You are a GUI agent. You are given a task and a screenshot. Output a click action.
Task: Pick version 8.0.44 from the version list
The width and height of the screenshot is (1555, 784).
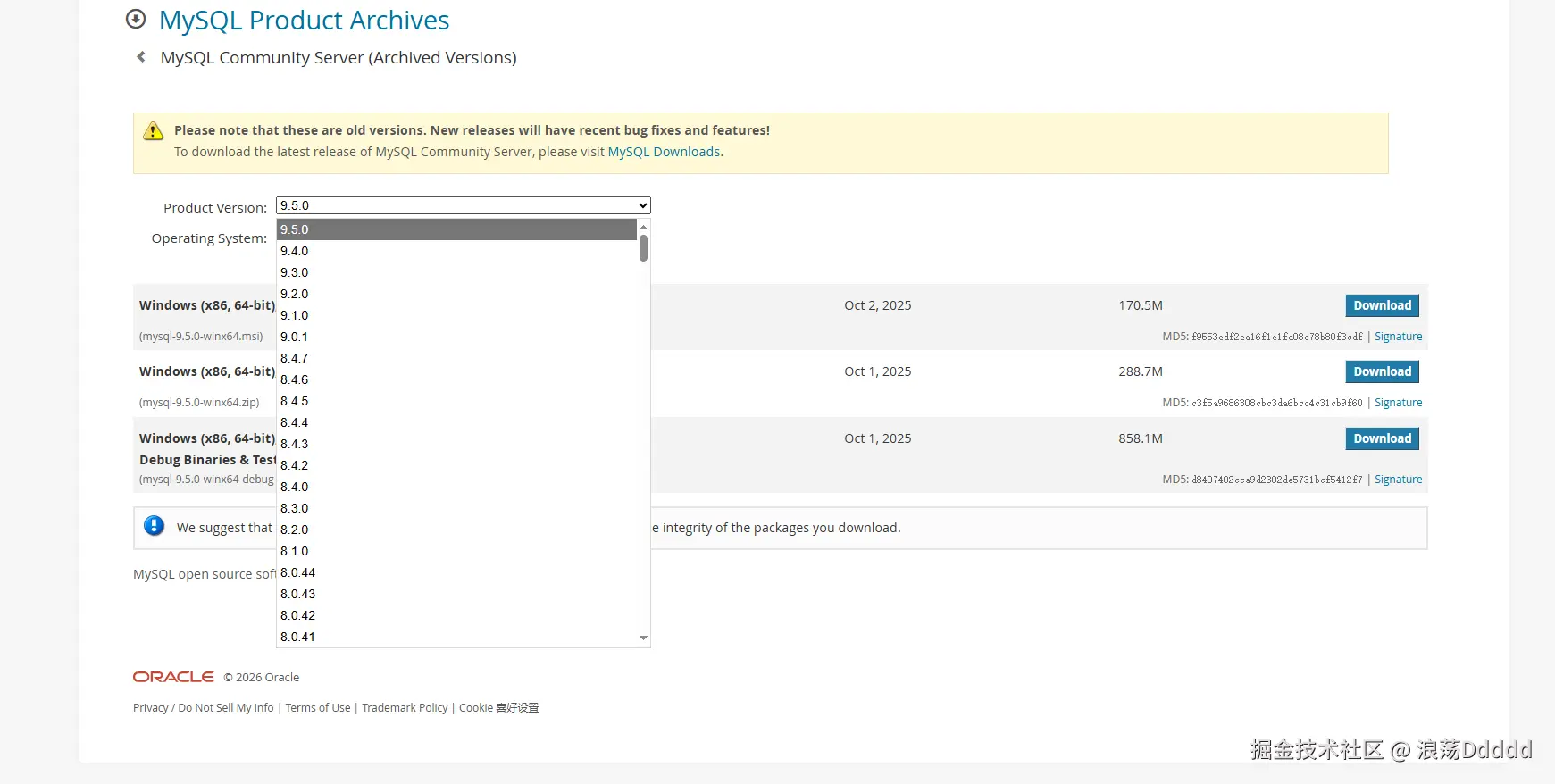pos(298,572)
